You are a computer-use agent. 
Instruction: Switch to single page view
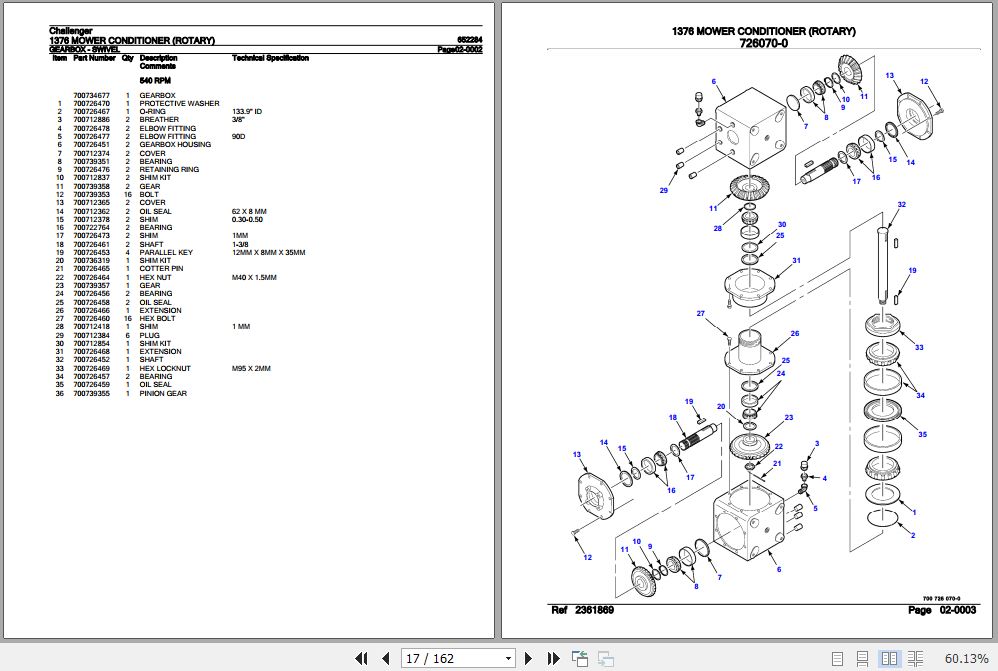[838, 658]
